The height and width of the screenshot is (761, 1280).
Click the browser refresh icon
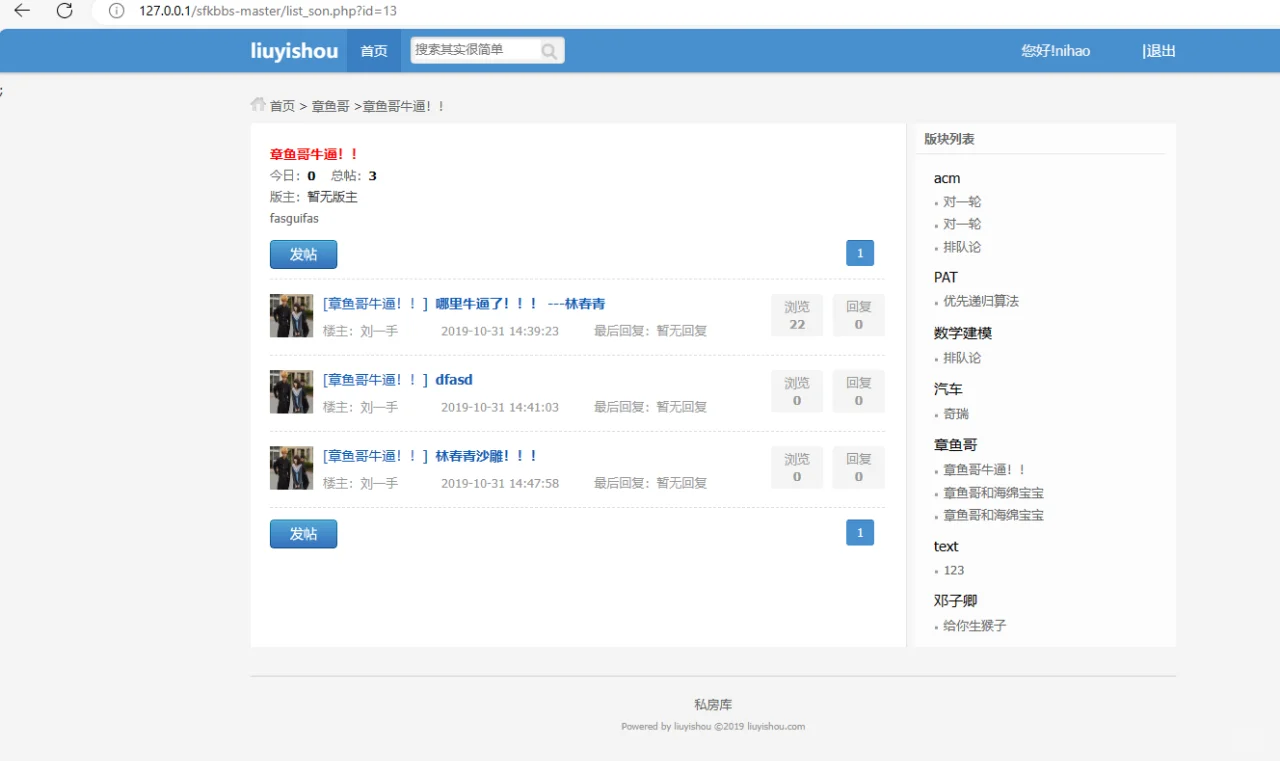point(64,12)
